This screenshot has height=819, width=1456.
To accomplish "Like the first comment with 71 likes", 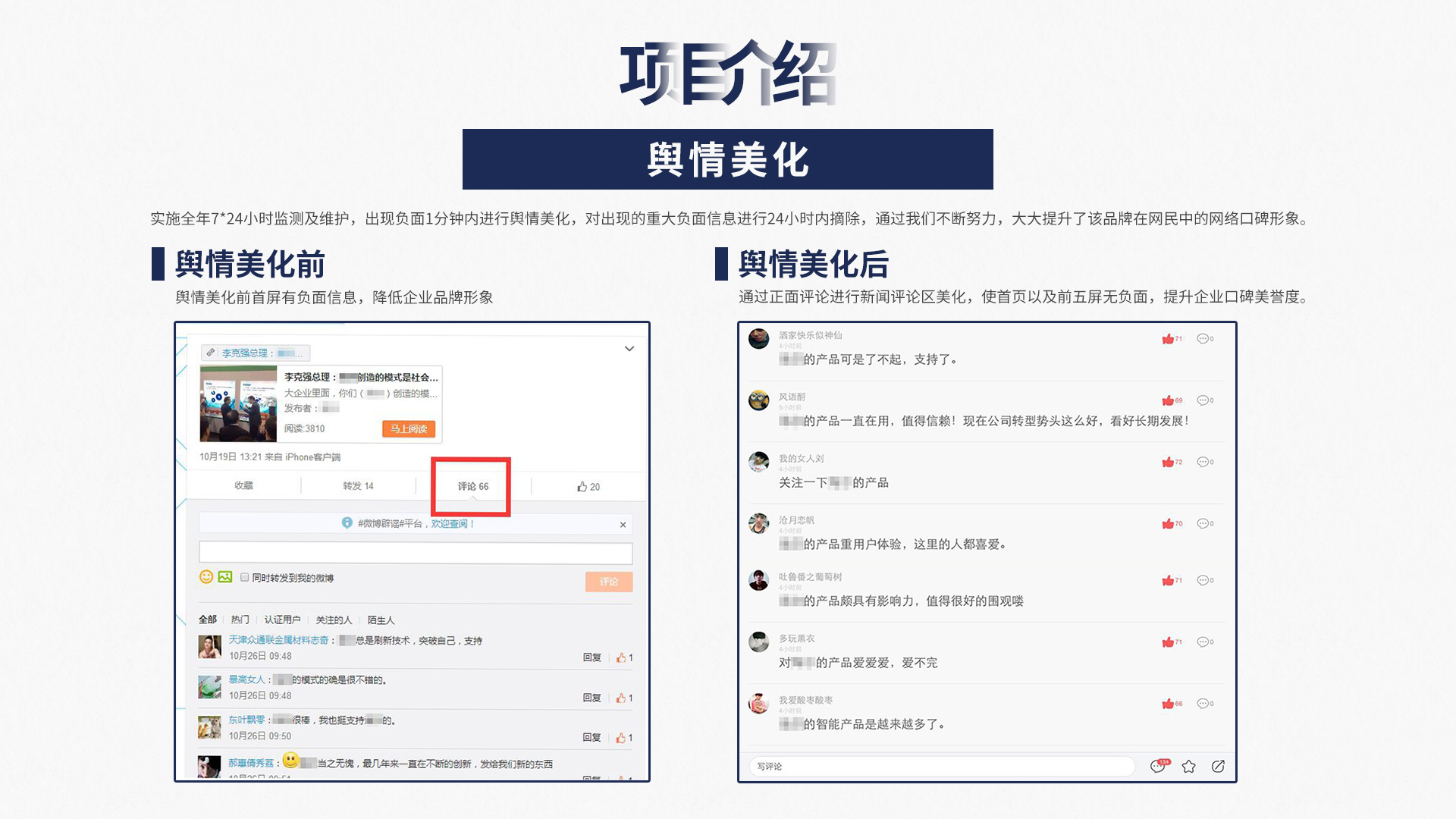I will [x=1168, y=339].
